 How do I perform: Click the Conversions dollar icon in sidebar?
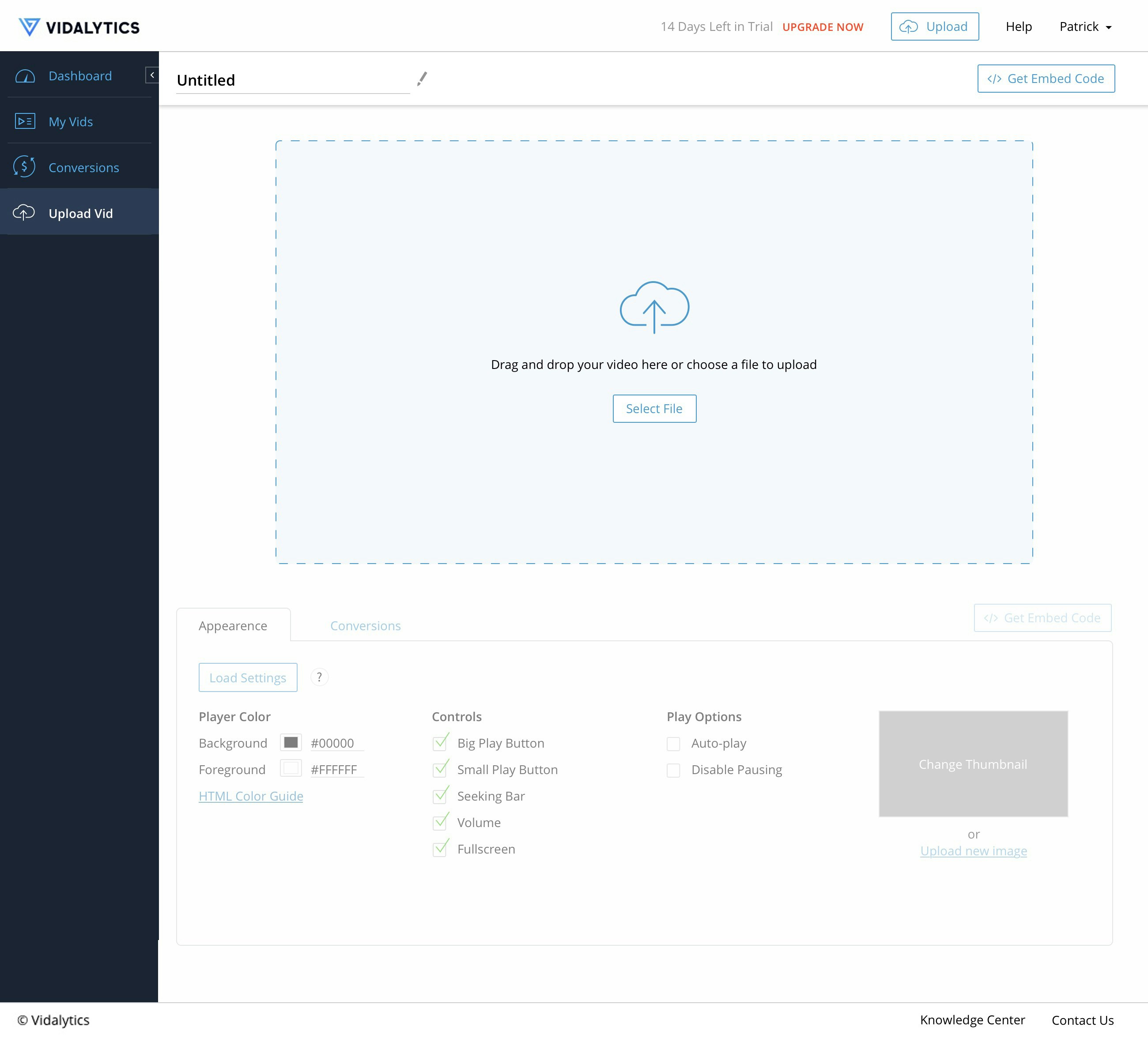tap(24, 167)
